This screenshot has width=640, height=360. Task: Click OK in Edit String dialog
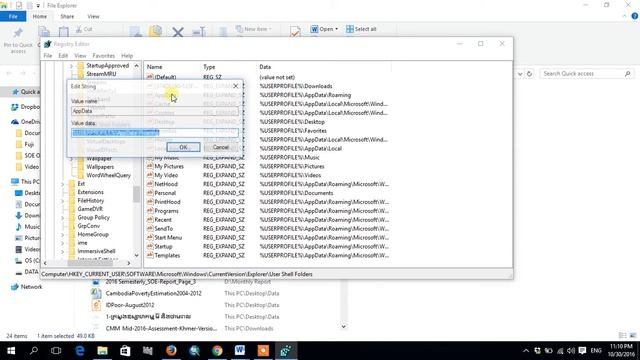[183, 147]
